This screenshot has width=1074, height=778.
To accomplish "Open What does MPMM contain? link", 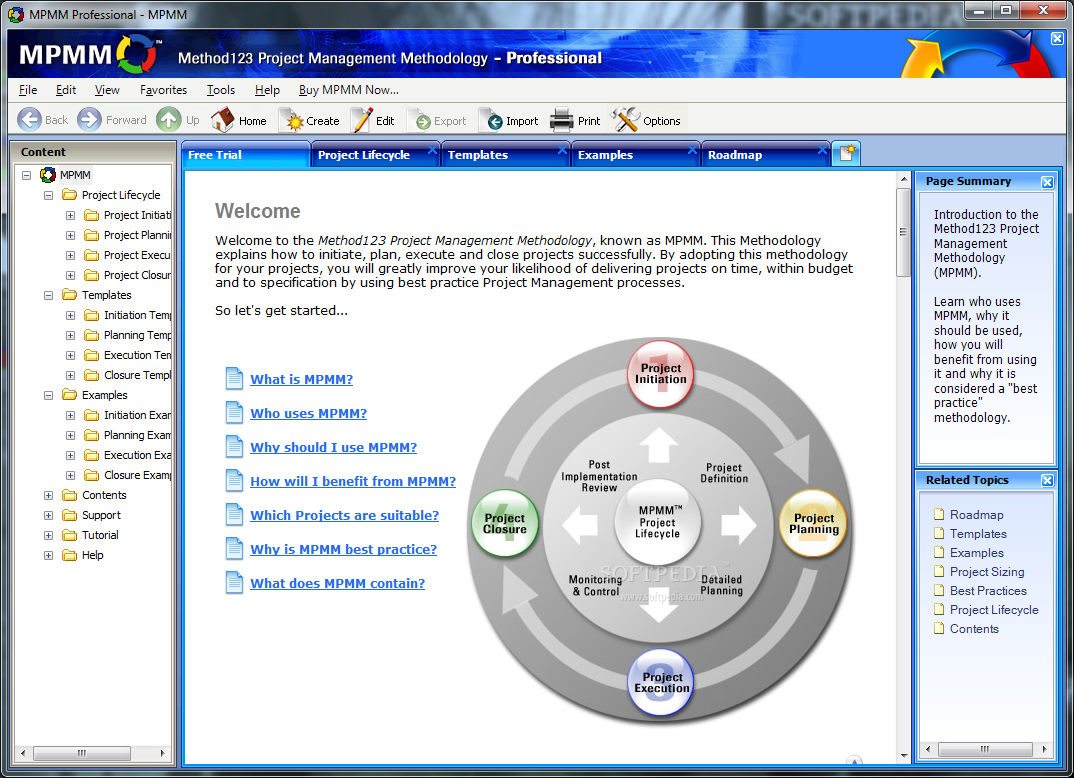I will pyautogui.click(x=338, y=583).
